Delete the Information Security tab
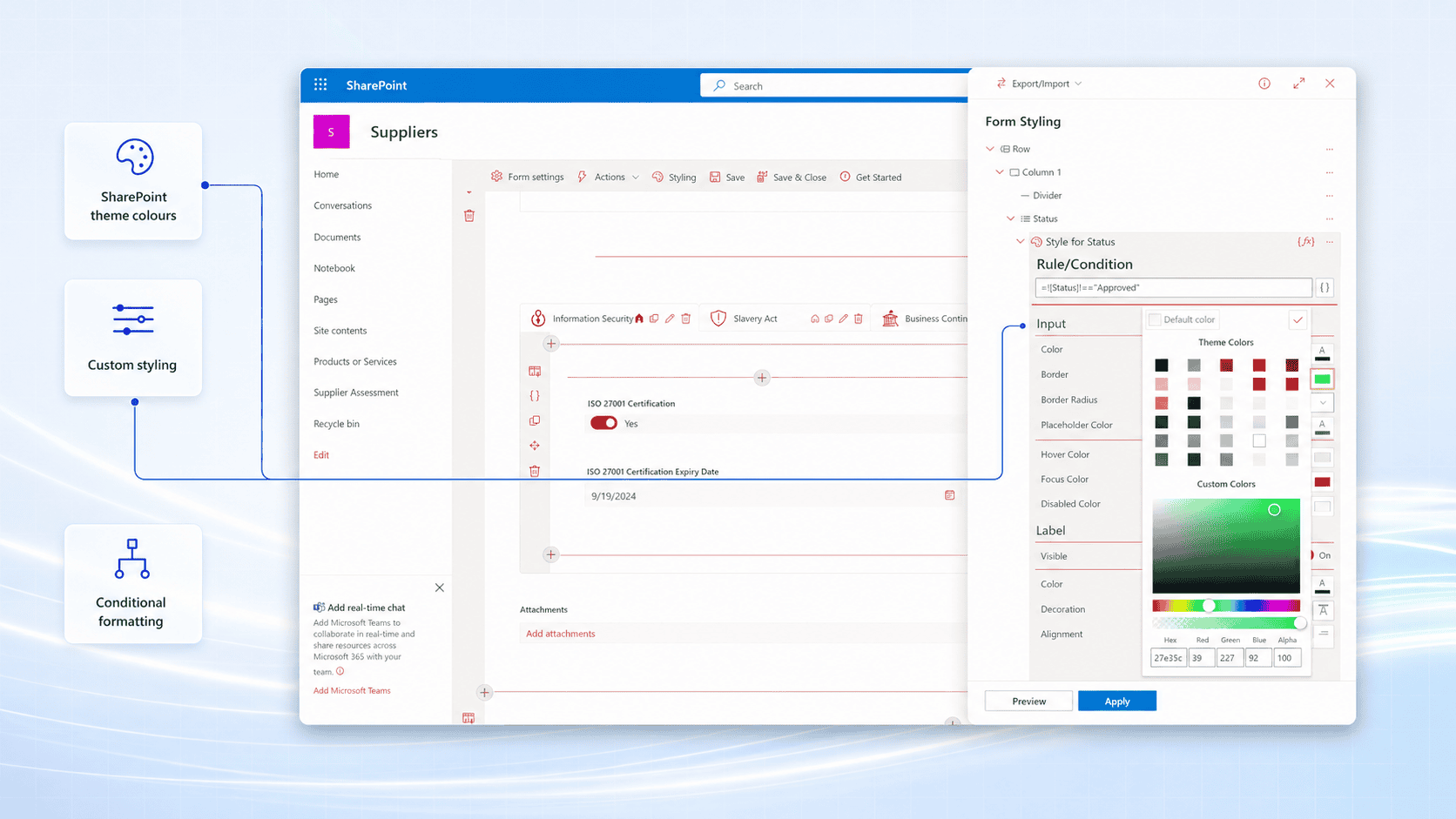The width and height of the screenshot is (1456, 819). point(686,319)
